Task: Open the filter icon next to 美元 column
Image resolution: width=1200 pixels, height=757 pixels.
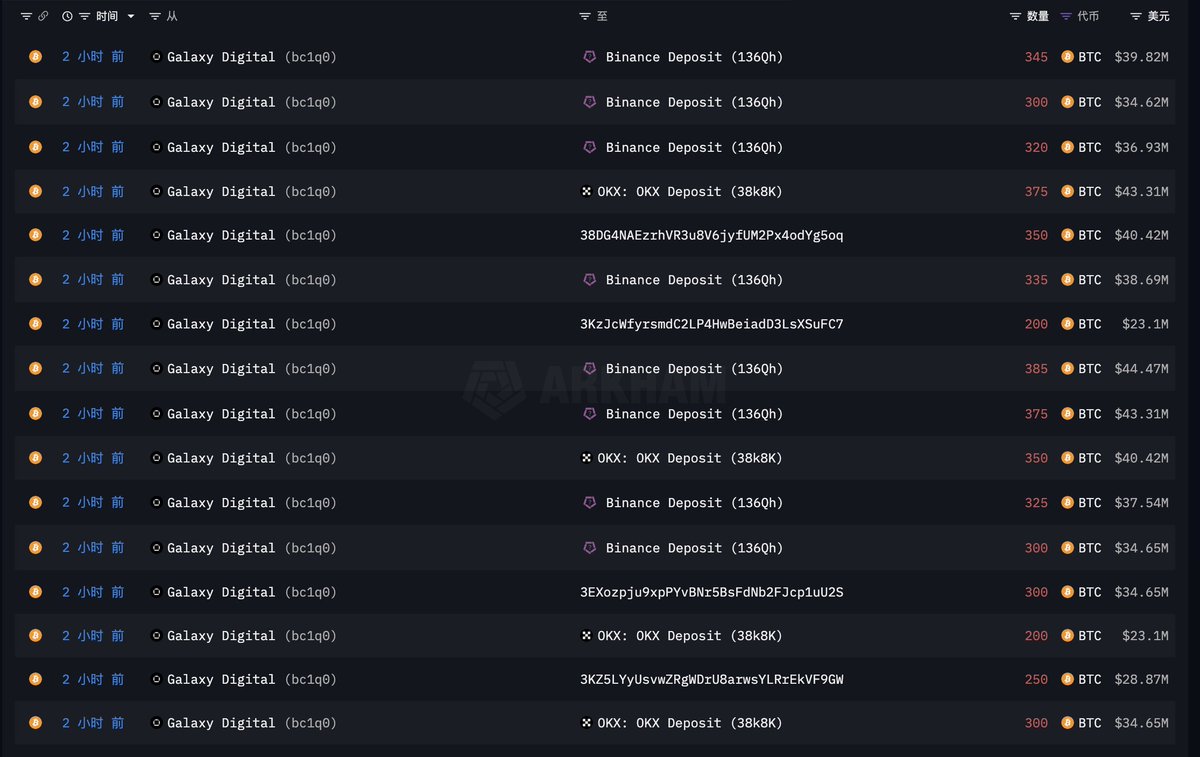Action: pyautogui.click(x=1136, y=16)
